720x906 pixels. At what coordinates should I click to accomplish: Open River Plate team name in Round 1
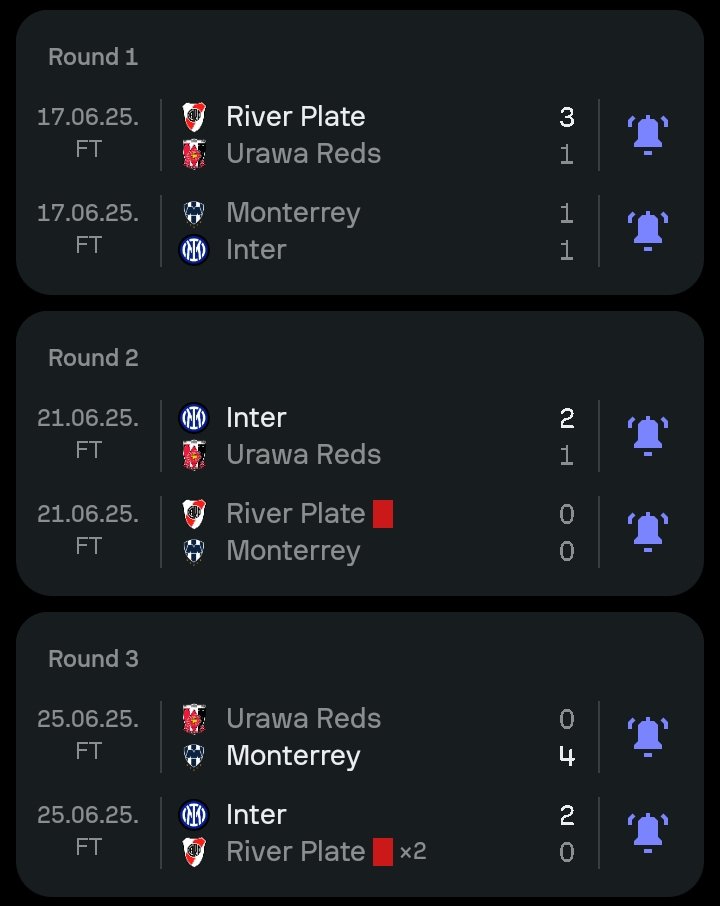296,117
